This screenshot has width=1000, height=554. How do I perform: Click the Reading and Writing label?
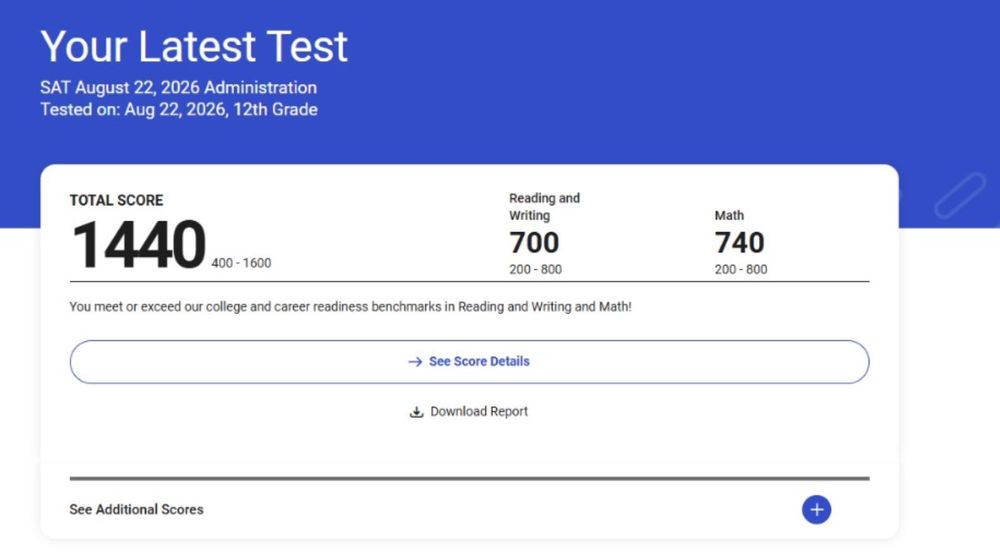545,207
